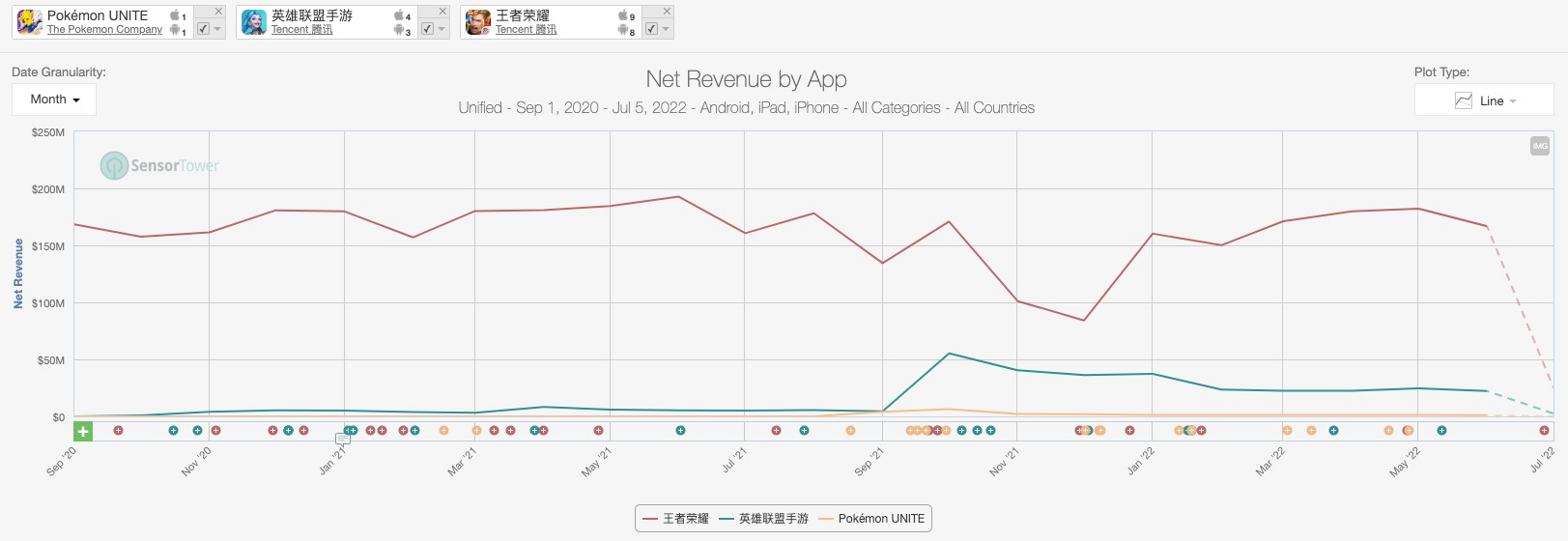Click the green plus add-event button
This screenshot has width=1568, height=541.
tap(83, 431)
